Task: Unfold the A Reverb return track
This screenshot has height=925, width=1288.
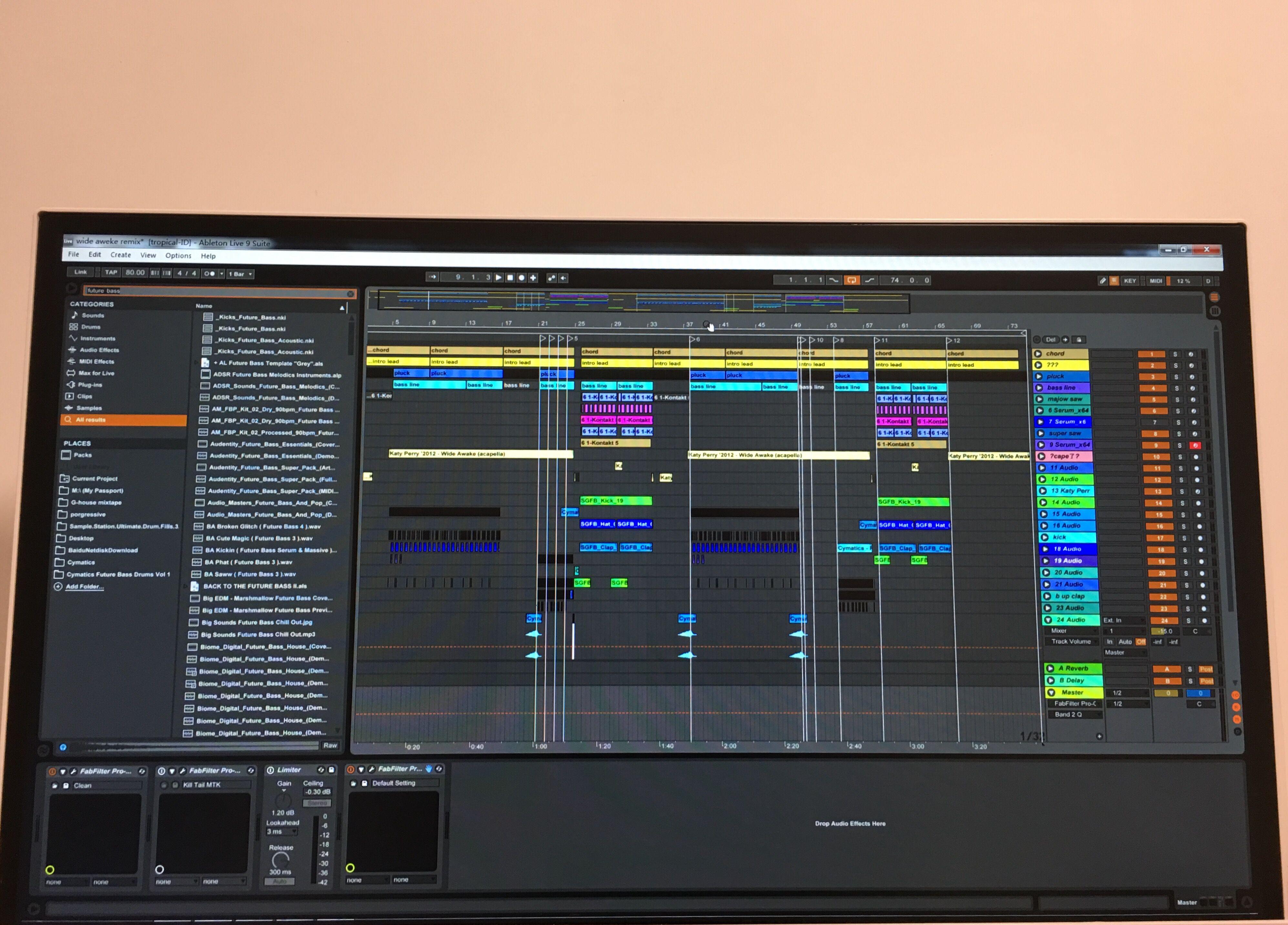Action: point(1050,669)
